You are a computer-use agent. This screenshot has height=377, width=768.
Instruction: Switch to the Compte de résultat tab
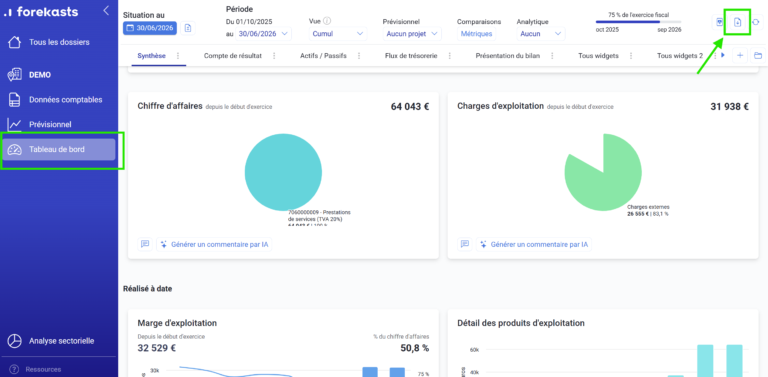click(x=233, y=56)
